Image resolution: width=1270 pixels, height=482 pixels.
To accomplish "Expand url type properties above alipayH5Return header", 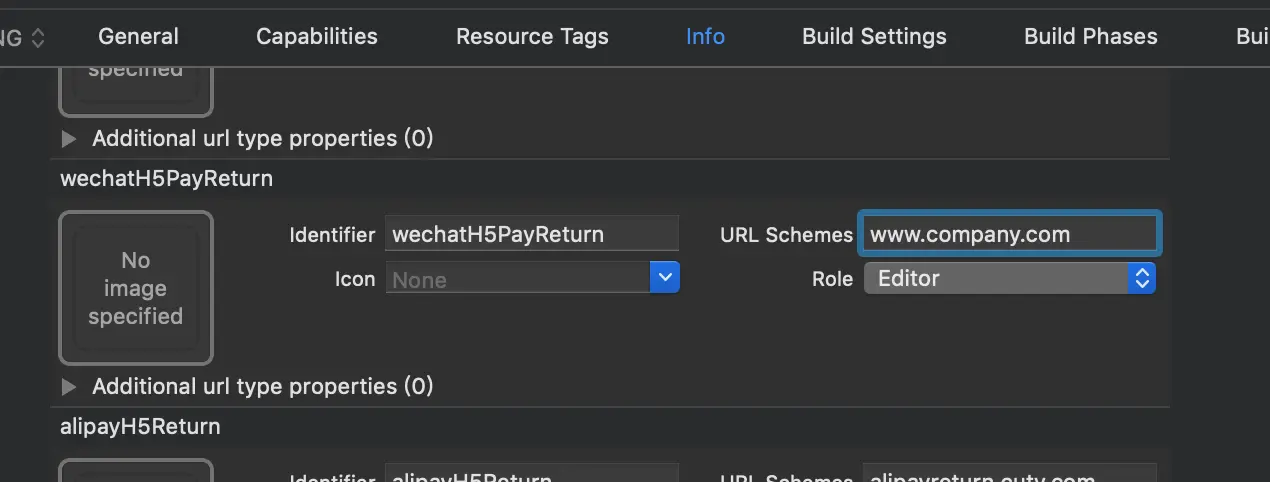I will [69, 387].
